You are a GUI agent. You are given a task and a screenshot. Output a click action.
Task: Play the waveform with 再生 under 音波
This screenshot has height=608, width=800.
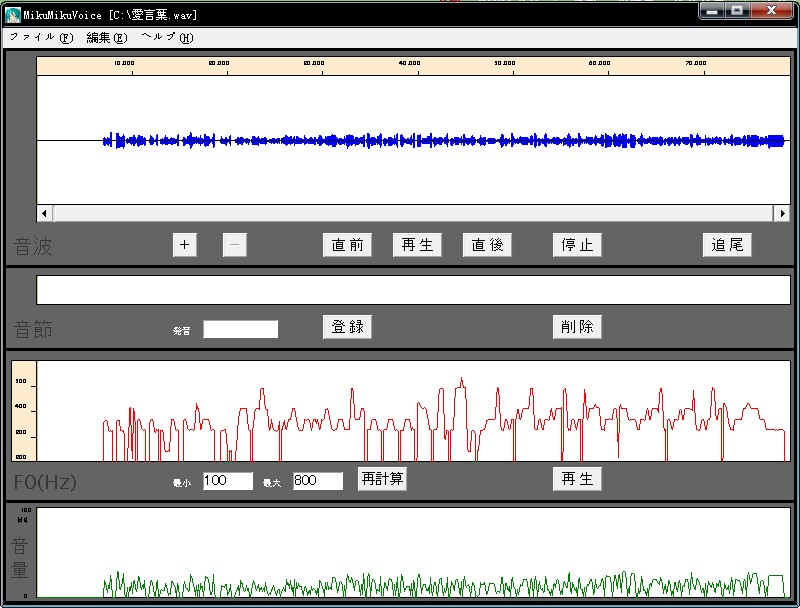[417, 245]
